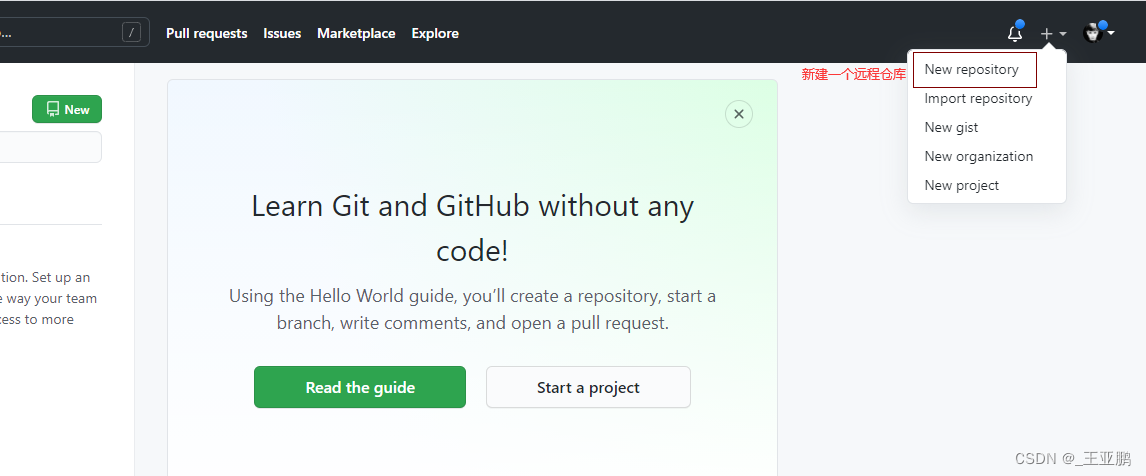Image resolution: width=1146 pixels, height=476 pixels.
Task: Open the user avatar menu
Action: (1098, 33)
